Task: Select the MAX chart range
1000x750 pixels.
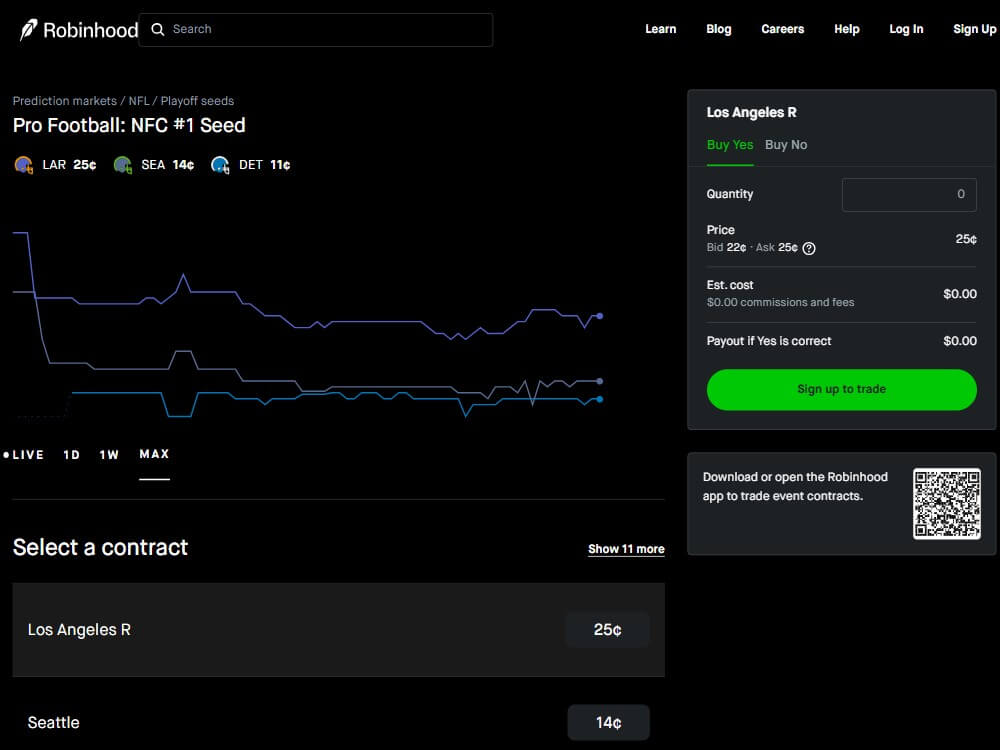Action: (x=154, y=454)
